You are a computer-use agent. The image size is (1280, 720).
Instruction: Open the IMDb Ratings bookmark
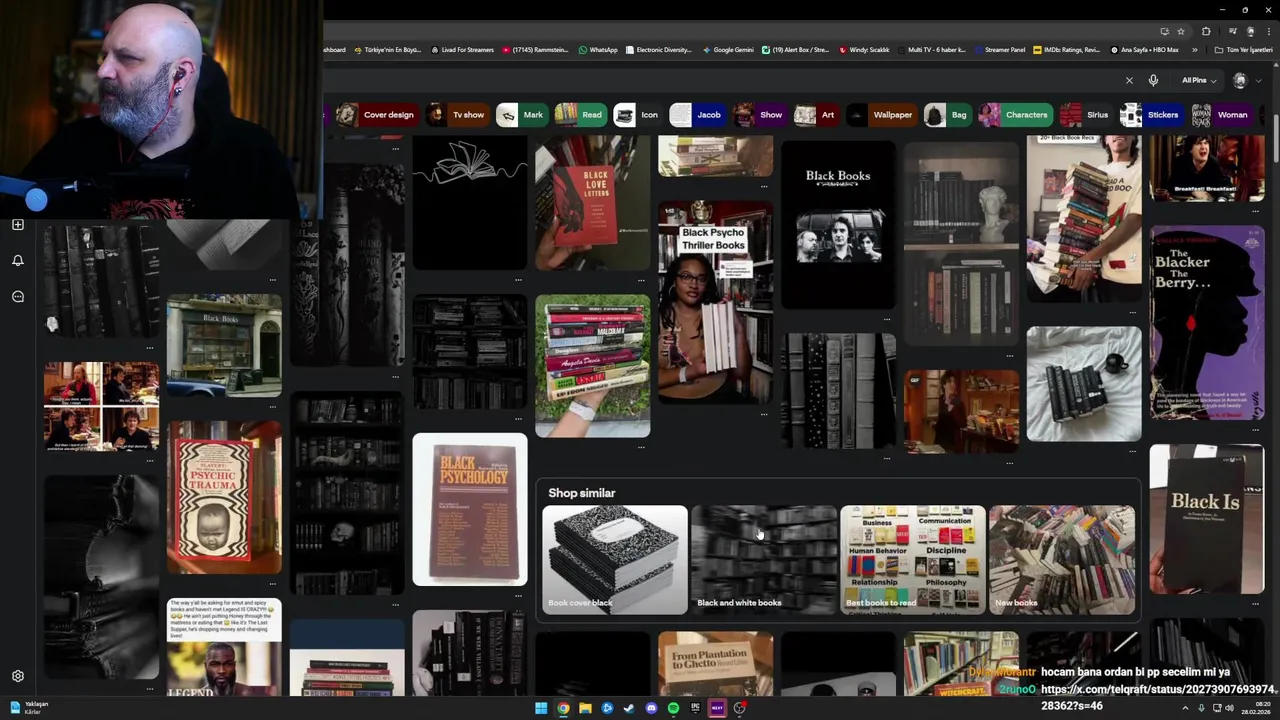tap(1066, 50)
